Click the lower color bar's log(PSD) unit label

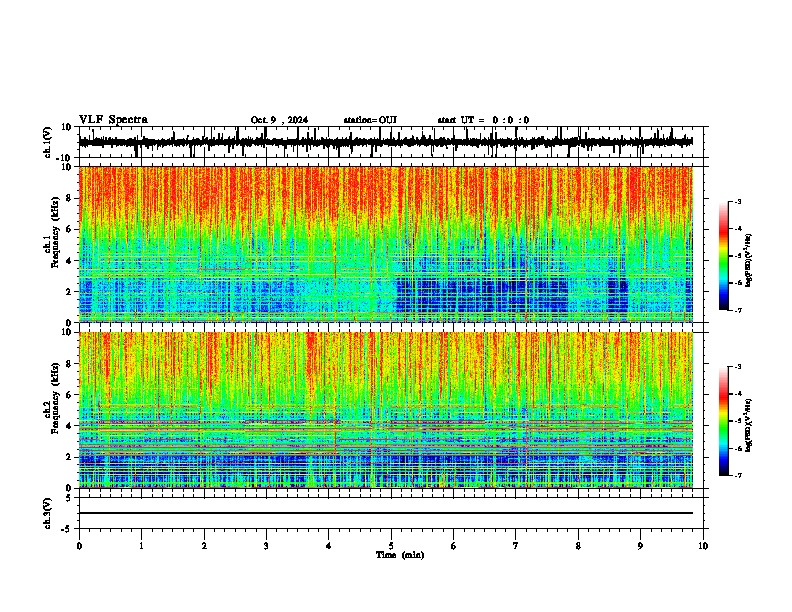click(x=748, y=426)
